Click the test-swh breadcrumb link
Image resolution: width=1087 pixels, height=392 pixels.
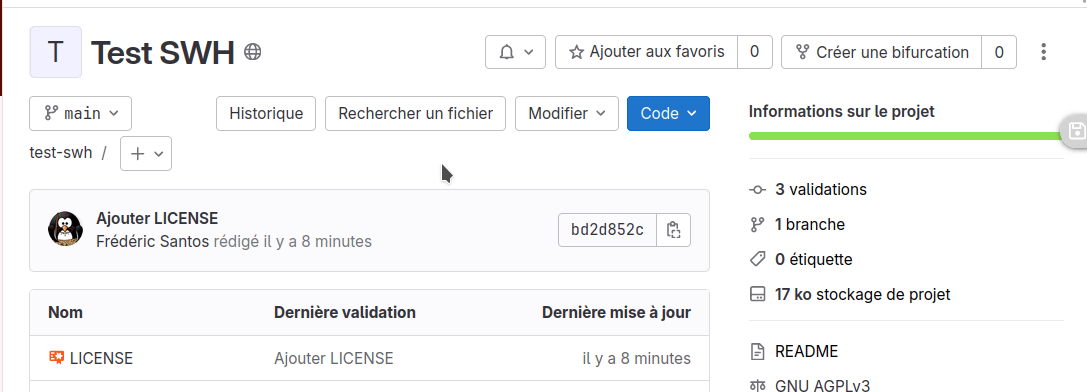point(61,153)
